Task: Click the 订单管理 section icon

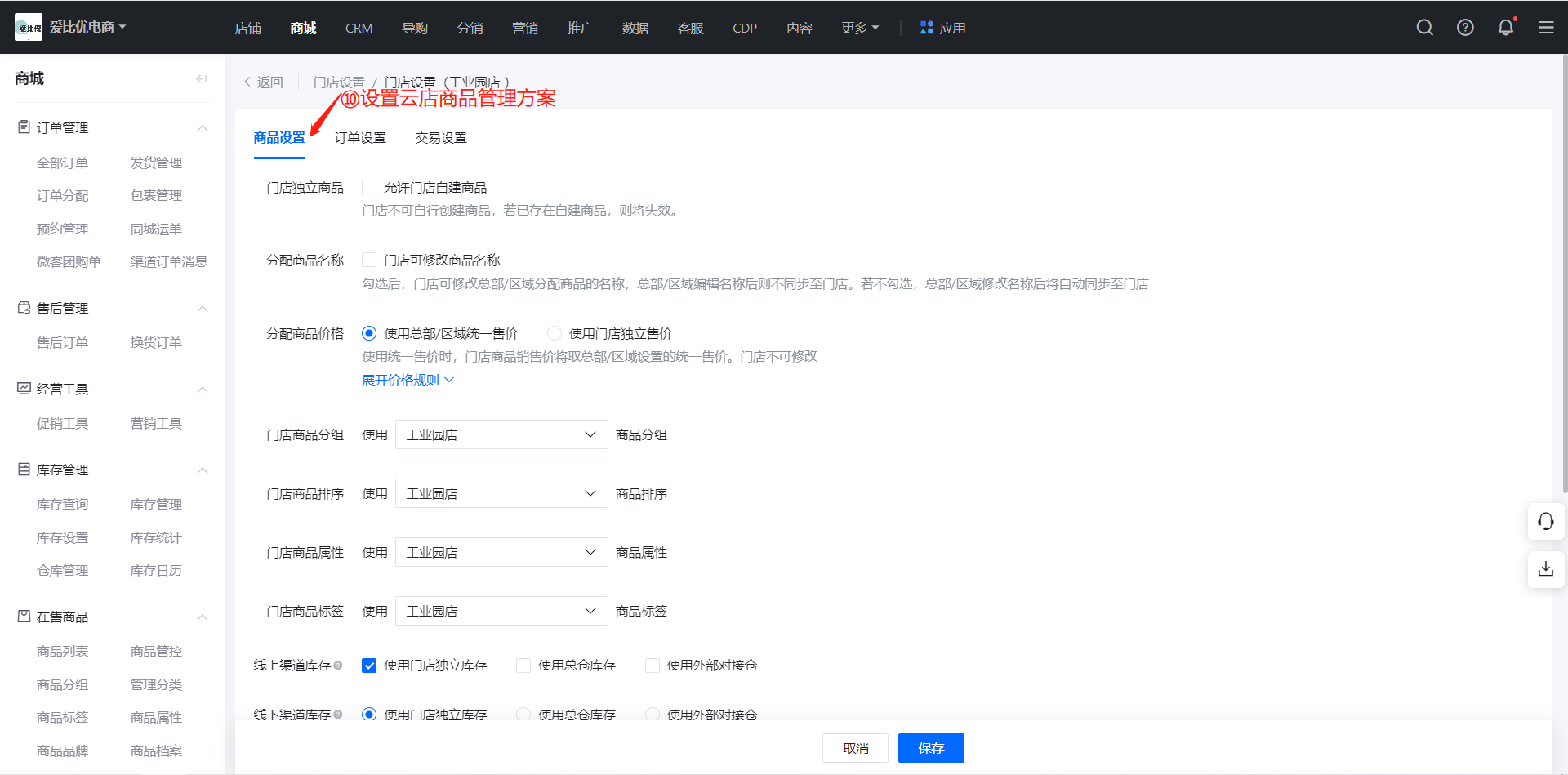Action: pyautogui.click(x=24, y=127)
